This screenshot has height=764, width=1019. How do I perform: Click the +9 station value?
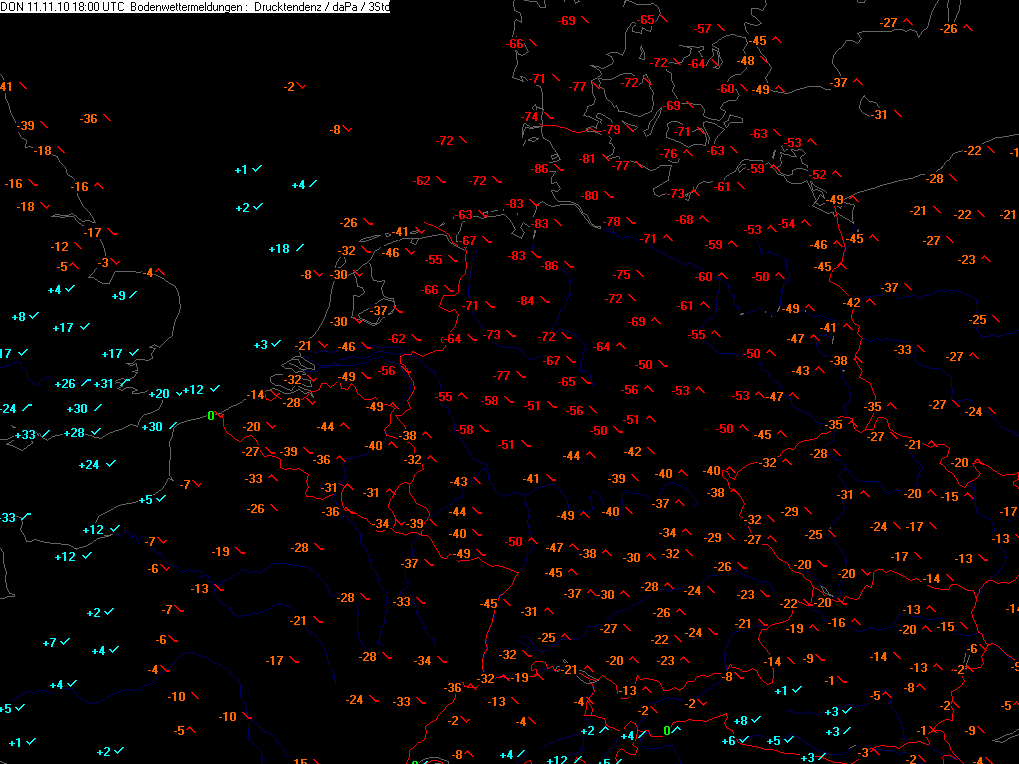(x=119, y=296)
